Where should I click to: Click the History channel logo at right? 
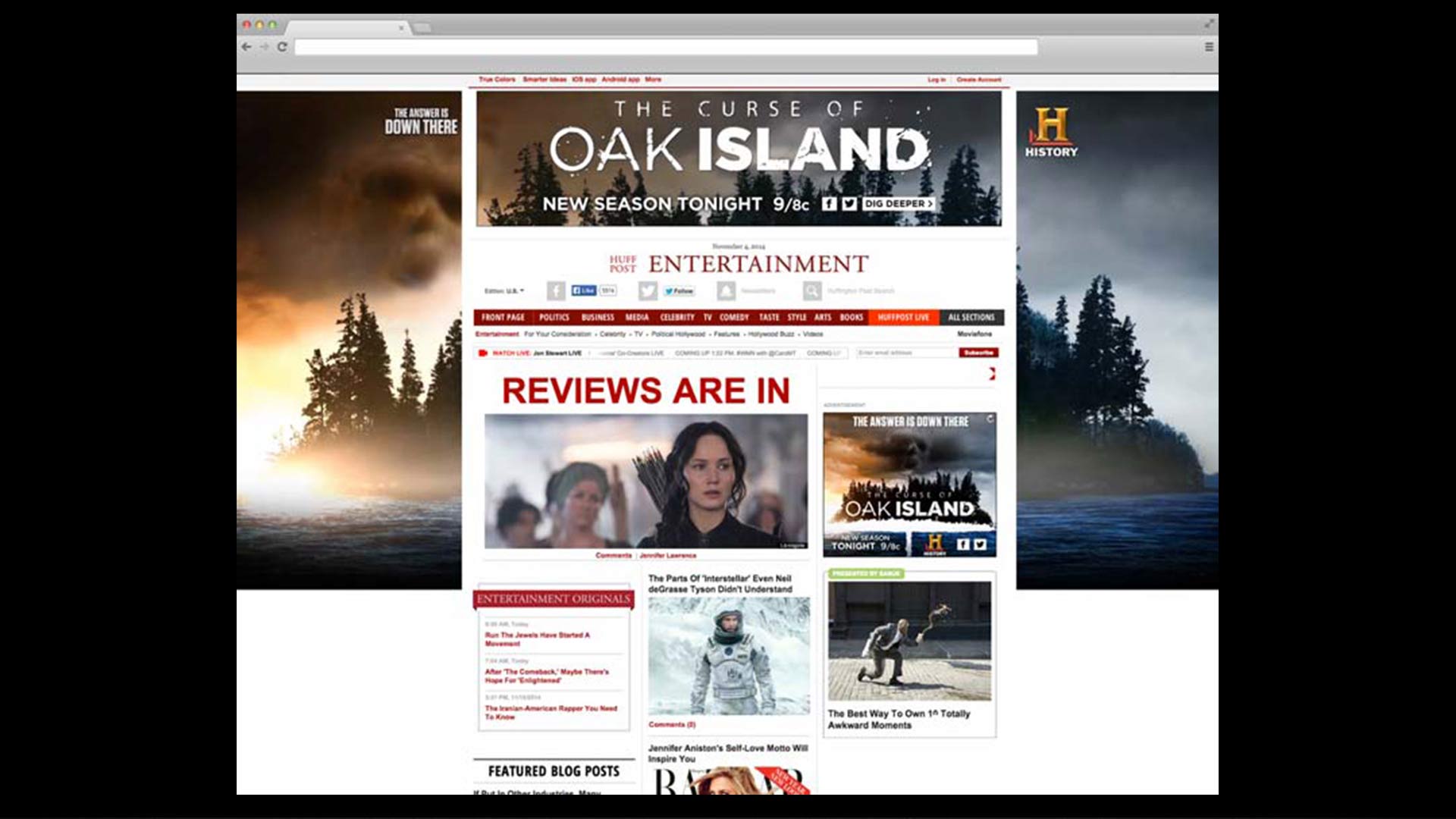pyautogui.click(x=1051, y=133)
